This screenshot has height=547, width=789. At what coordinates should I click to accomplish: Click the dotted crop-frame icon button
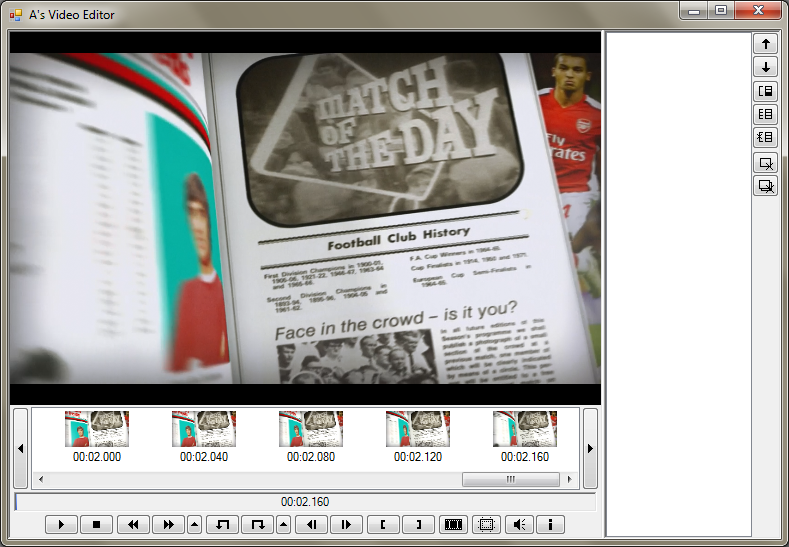point(486,524)
